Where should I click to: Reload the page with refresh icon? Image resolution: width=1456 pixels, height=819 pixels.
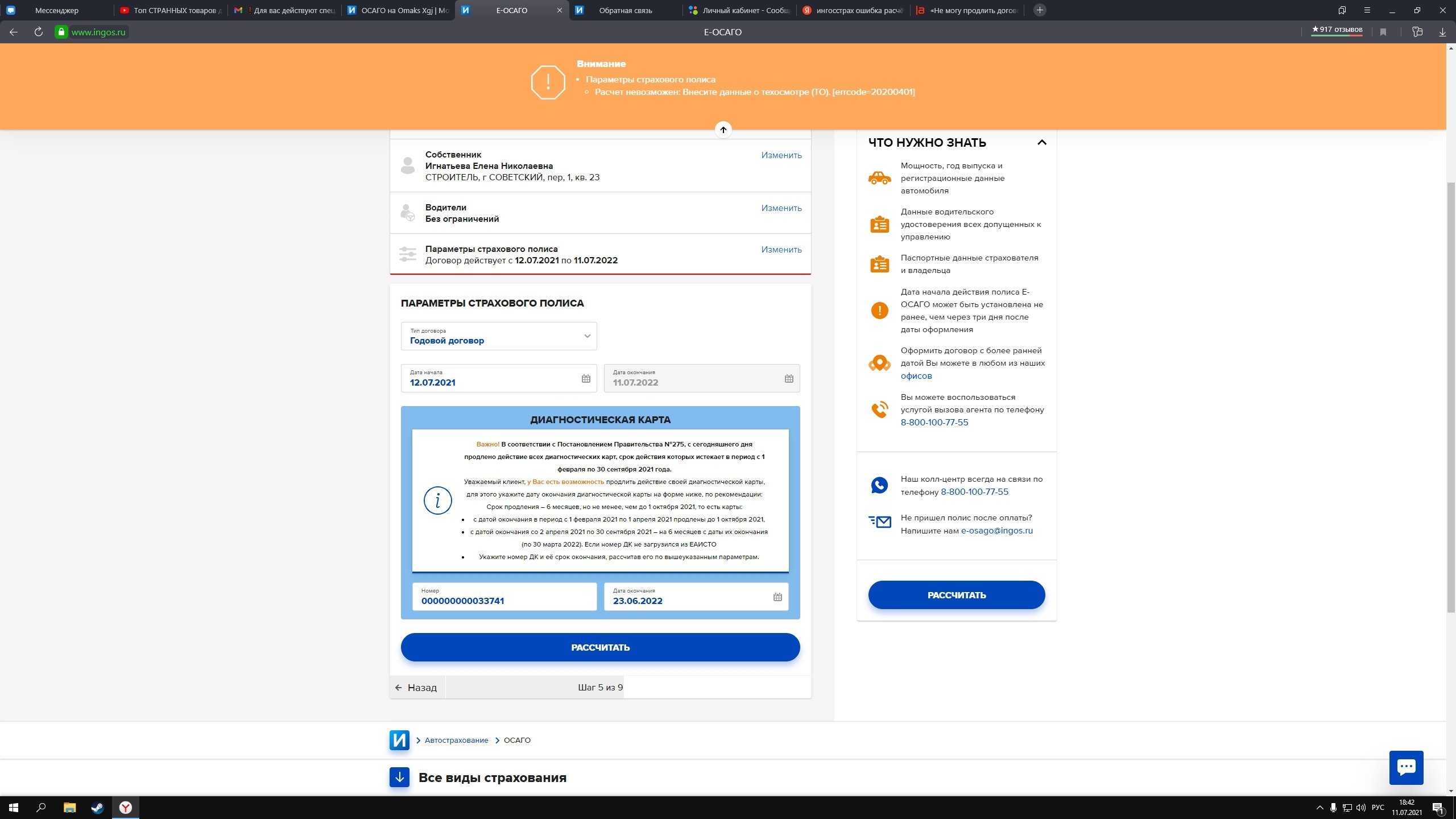[39, 32]
